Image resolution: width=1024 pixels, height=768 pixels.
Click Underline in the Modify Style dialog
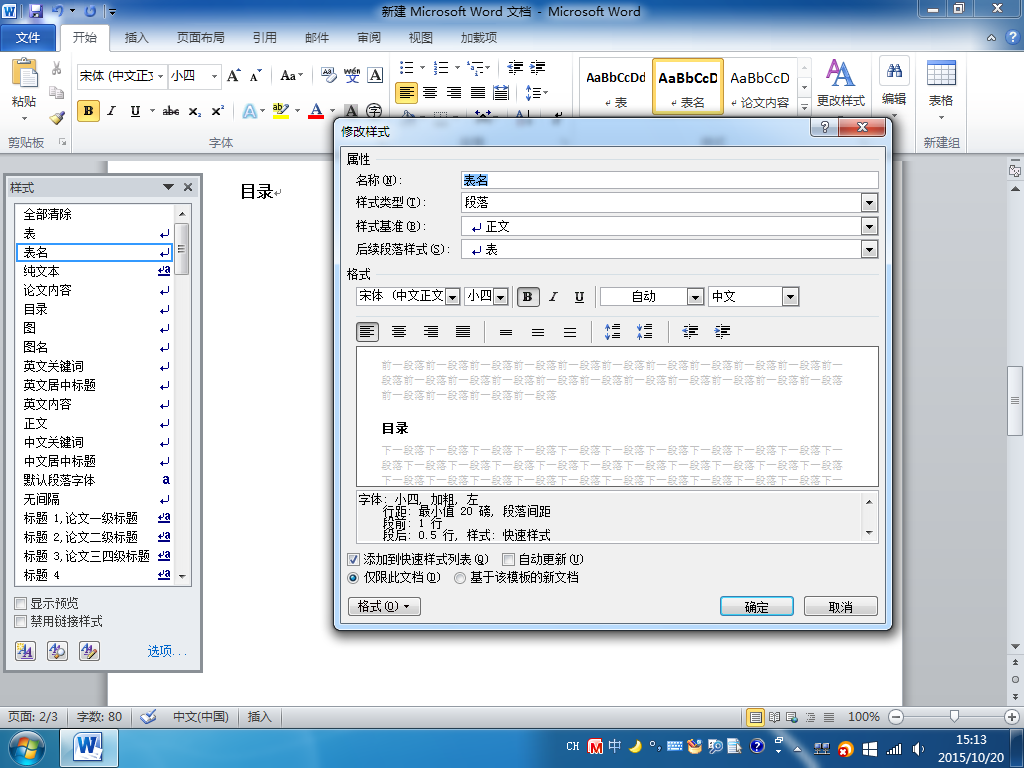[x=579, y=296]
